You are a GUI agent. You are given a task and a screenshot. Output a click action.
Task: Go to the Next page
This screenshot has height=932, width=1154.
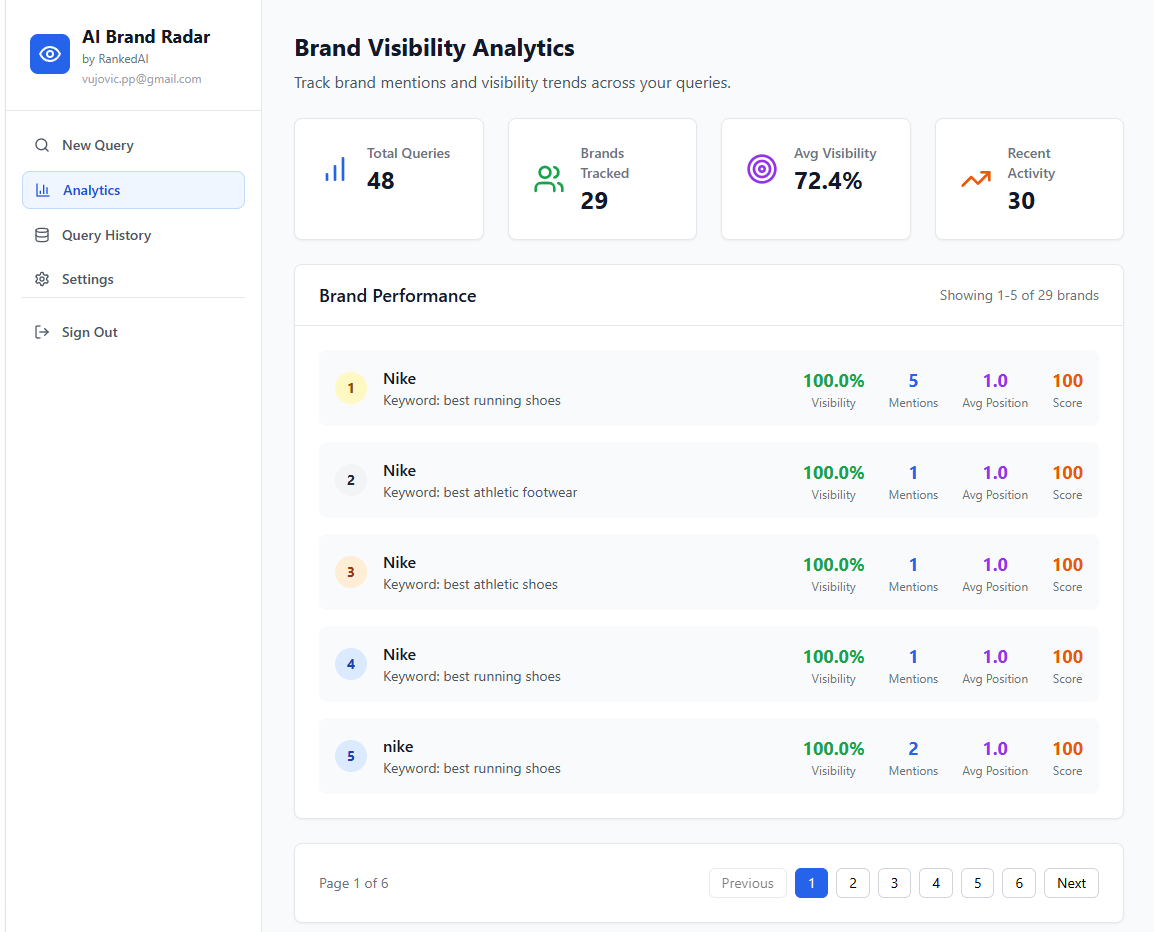pos(1072,883)
